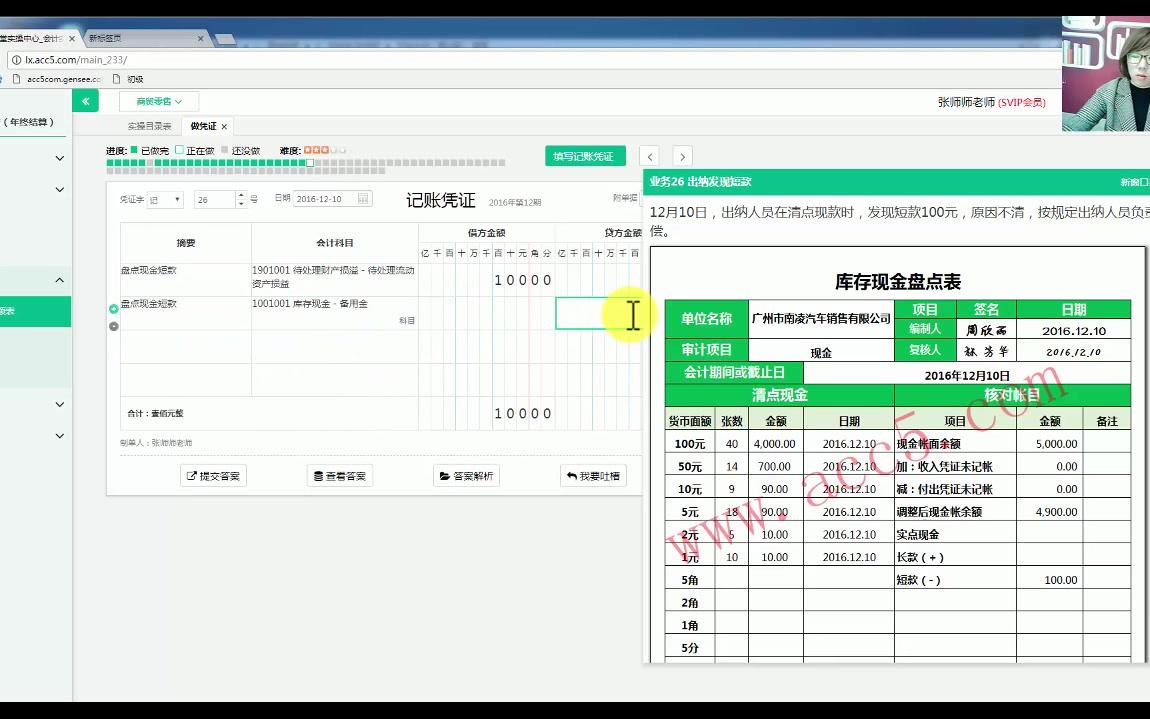
Task: Collapse the sidebar with the « icon
Action: [86, 101]
